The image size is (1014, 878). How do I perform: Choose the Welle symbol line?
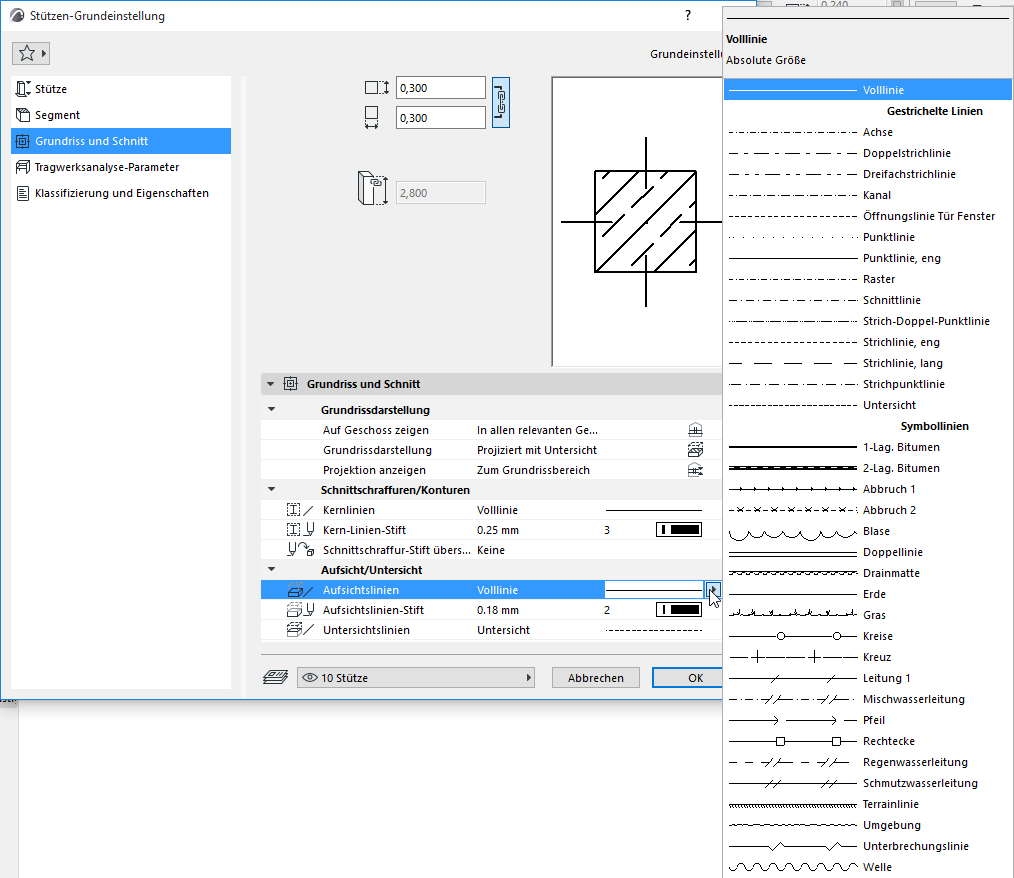(868, 867)
